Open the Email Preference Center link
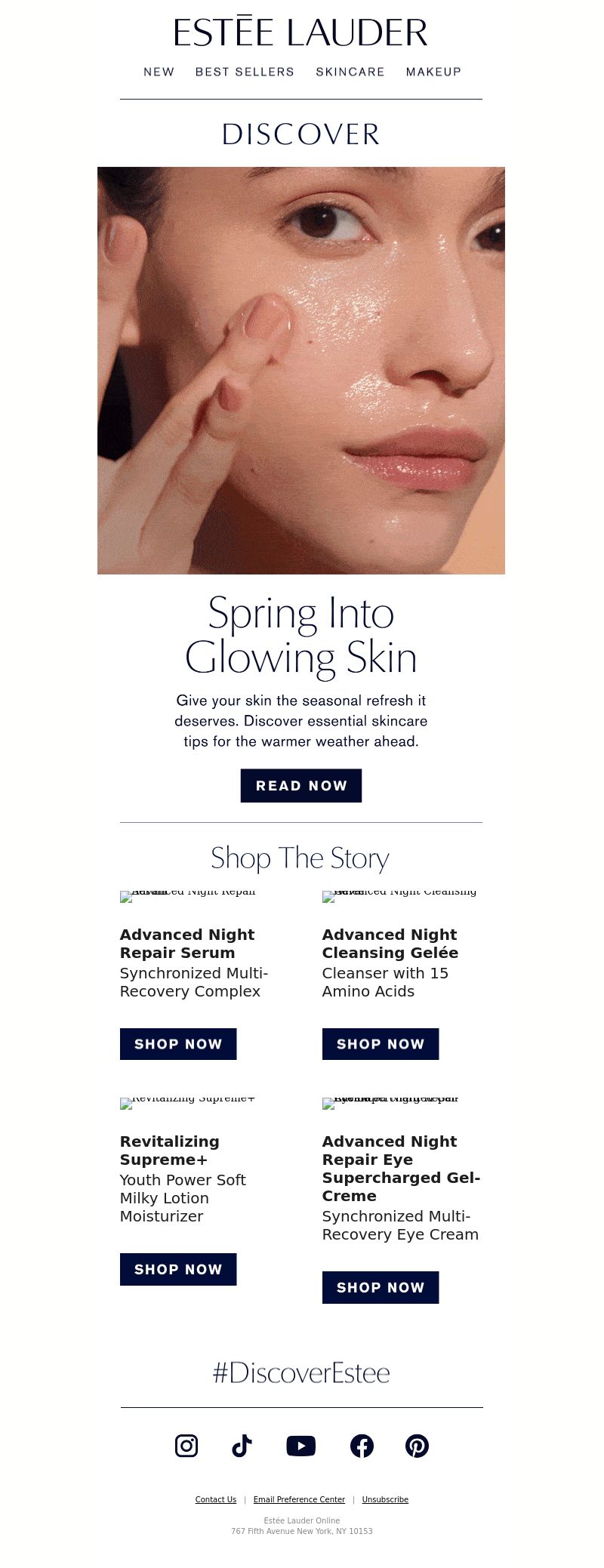 click(x=299, y=1499)
